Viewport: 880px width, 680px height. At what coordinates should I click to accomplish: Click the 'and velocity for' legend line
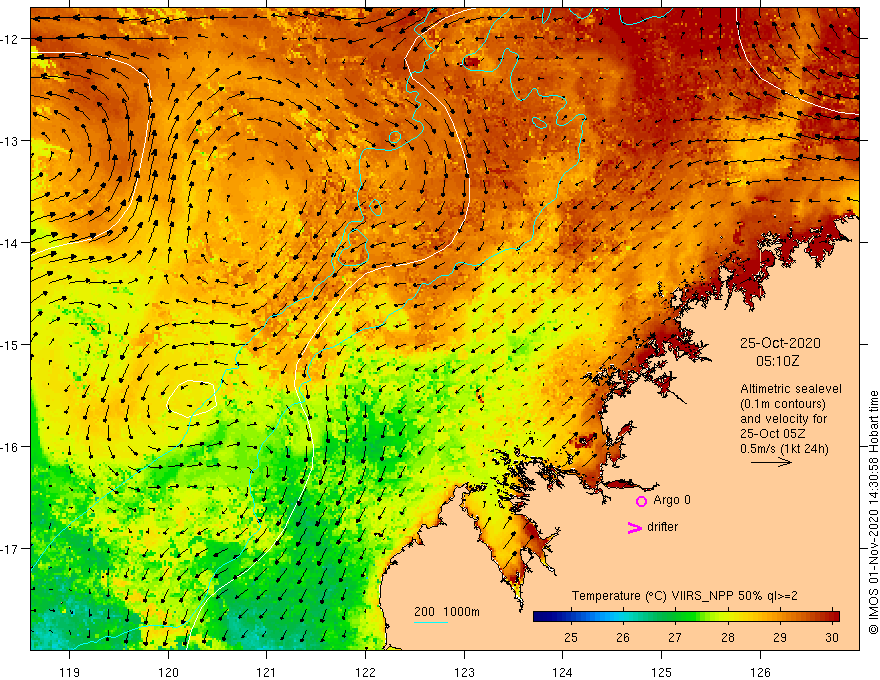click(x=783, y=419)
